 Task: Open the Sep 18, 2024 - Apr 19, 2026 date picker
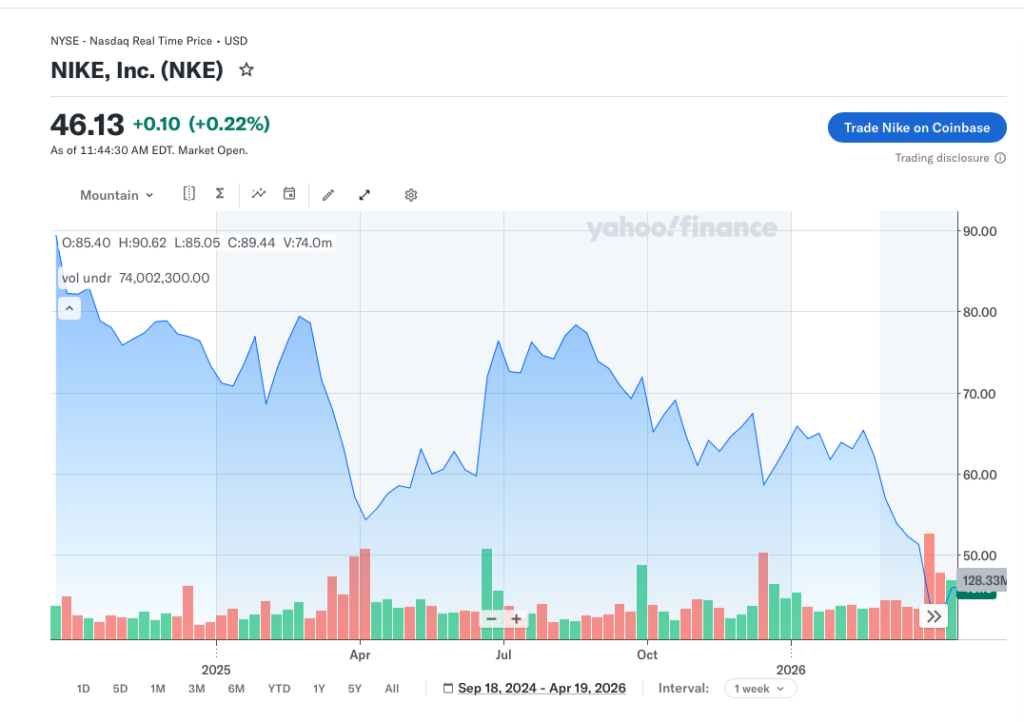pos(534,688)
